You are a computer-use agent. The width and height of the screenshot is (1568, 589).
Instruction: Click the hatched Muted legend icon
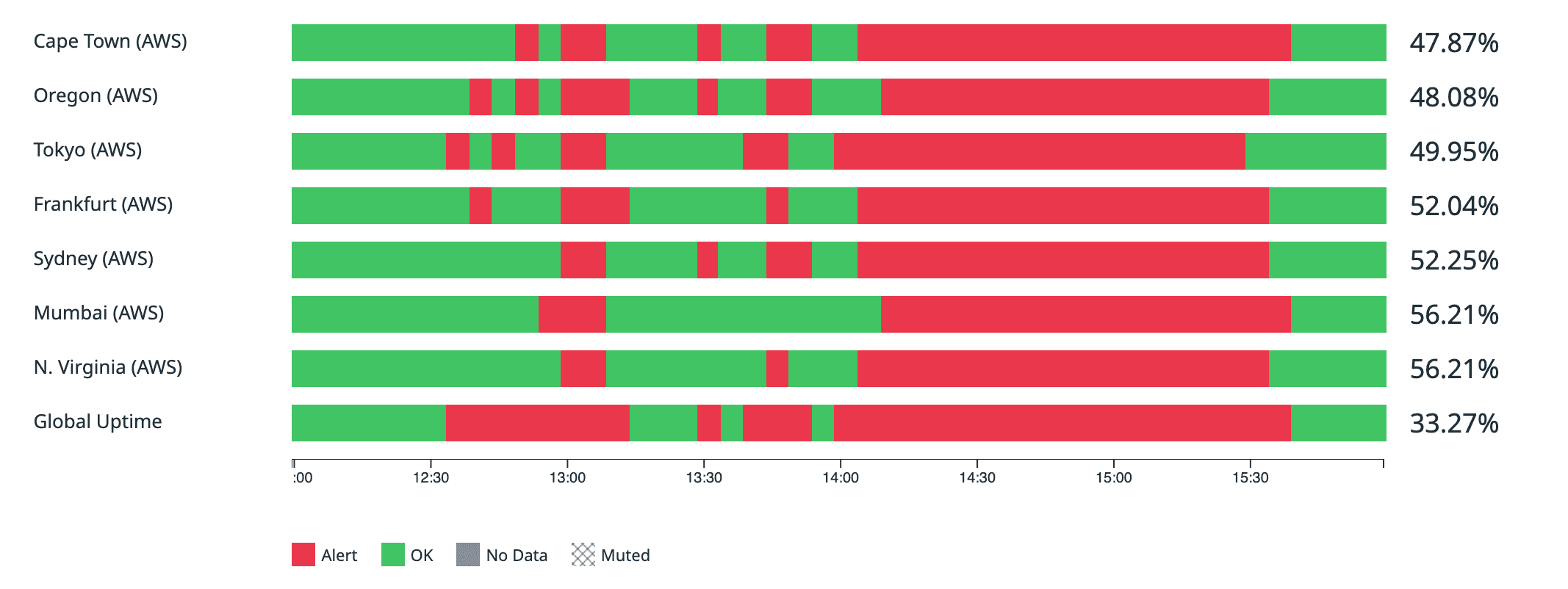coord(583,554)
